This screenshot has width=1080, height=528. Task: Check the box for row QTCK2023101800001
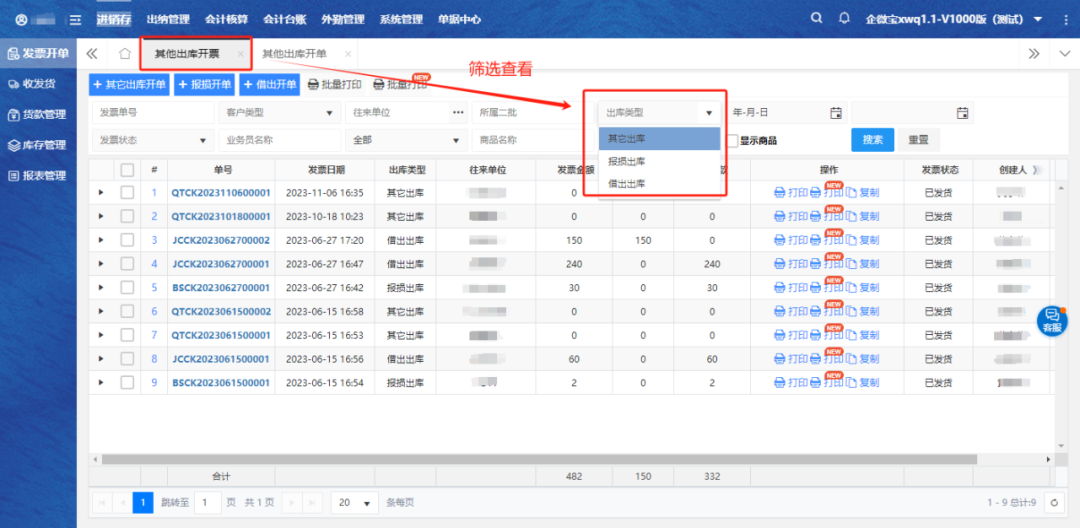click(127, 216)
